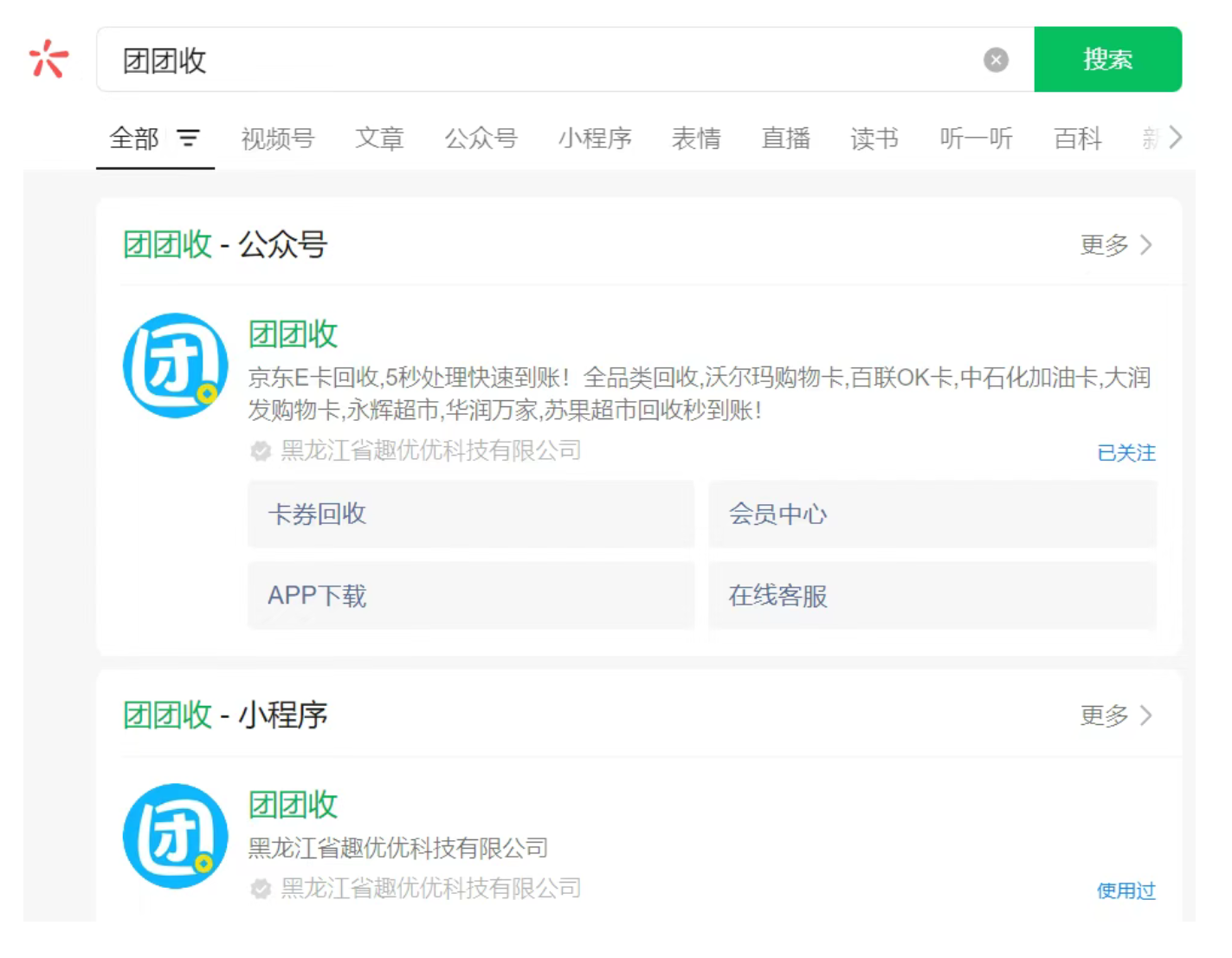1232x958 pixels.
Task: Click the dark company name under the mini program
Action: pos(398,847)
